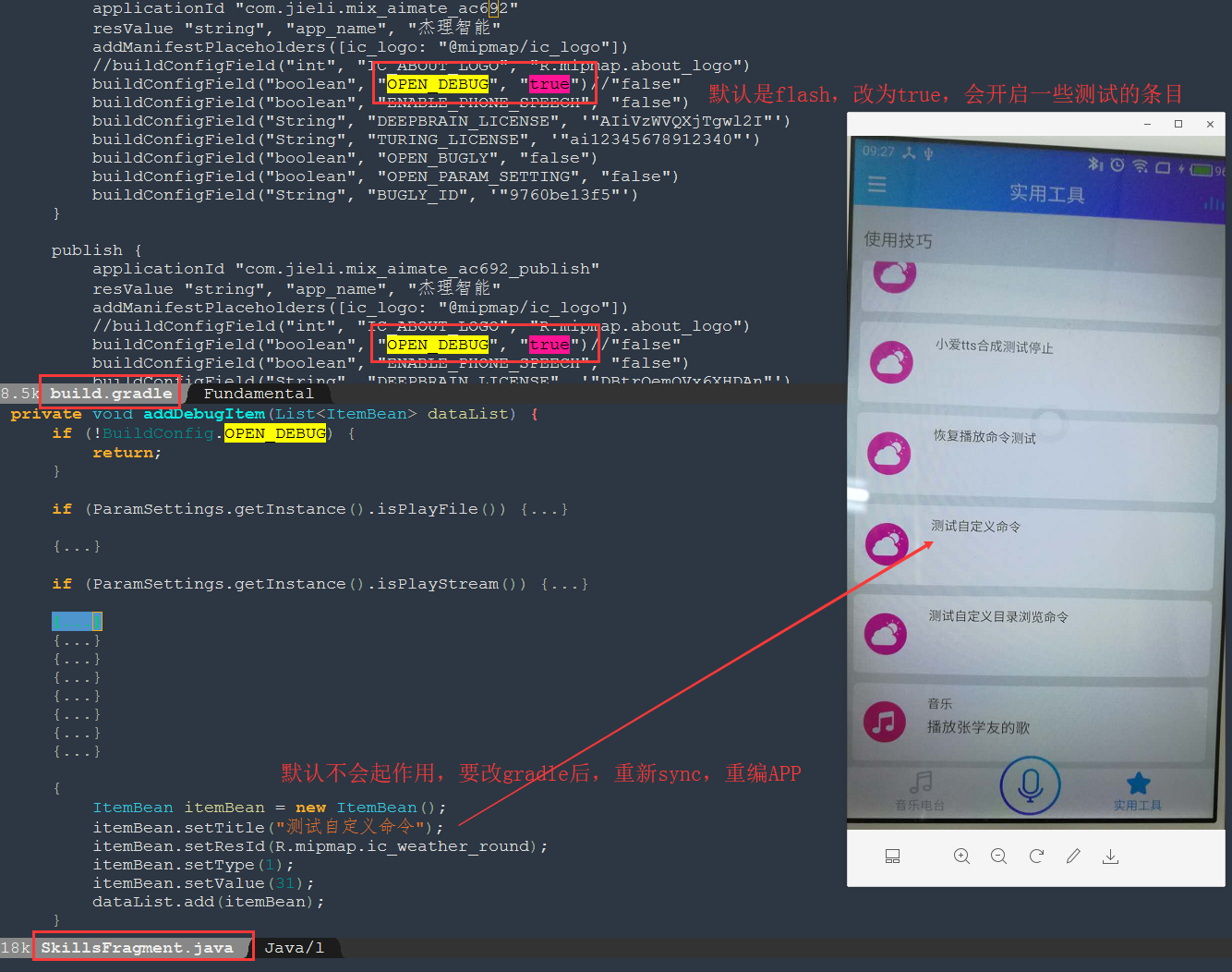Click the 18k buffer size indicator
Image resolution: width=1232 pixels, height=972 pixels.
click(16, 948)
